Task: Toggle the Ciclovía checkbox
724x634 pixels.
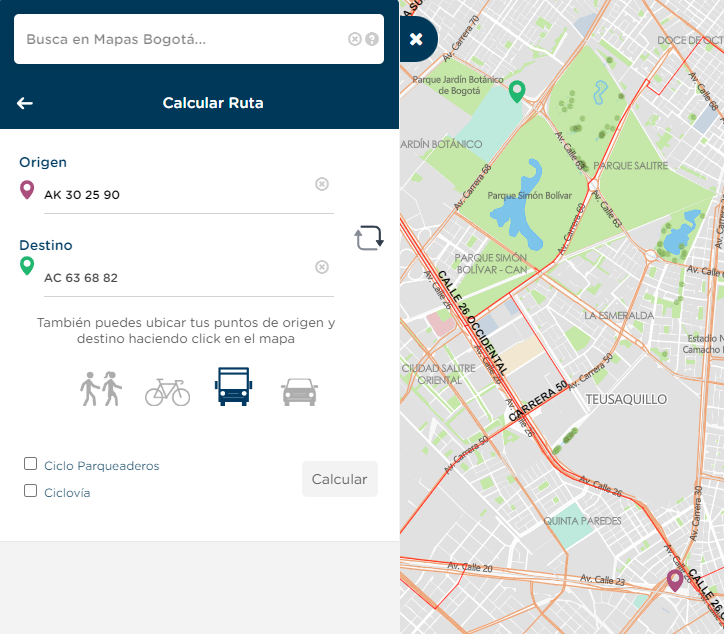Action: click(31, 491)
